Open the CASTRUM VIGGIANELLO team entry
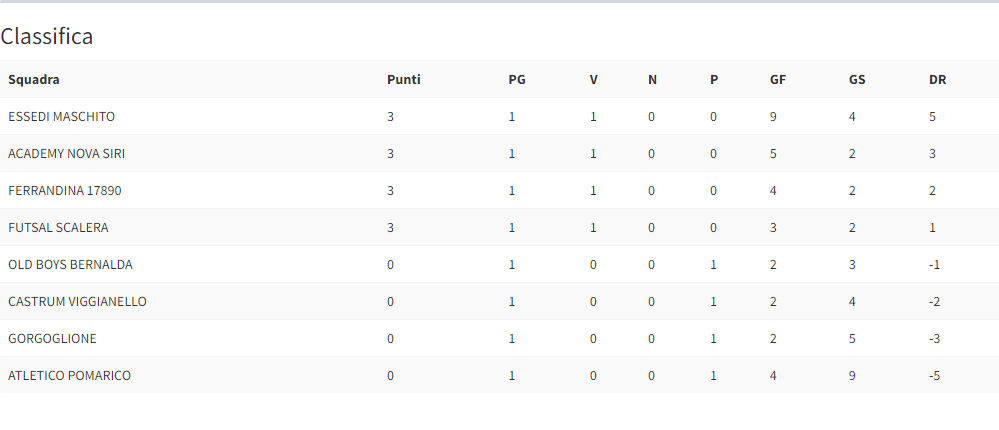This screenshot has width=999, height=430. [x=77, y=302]
